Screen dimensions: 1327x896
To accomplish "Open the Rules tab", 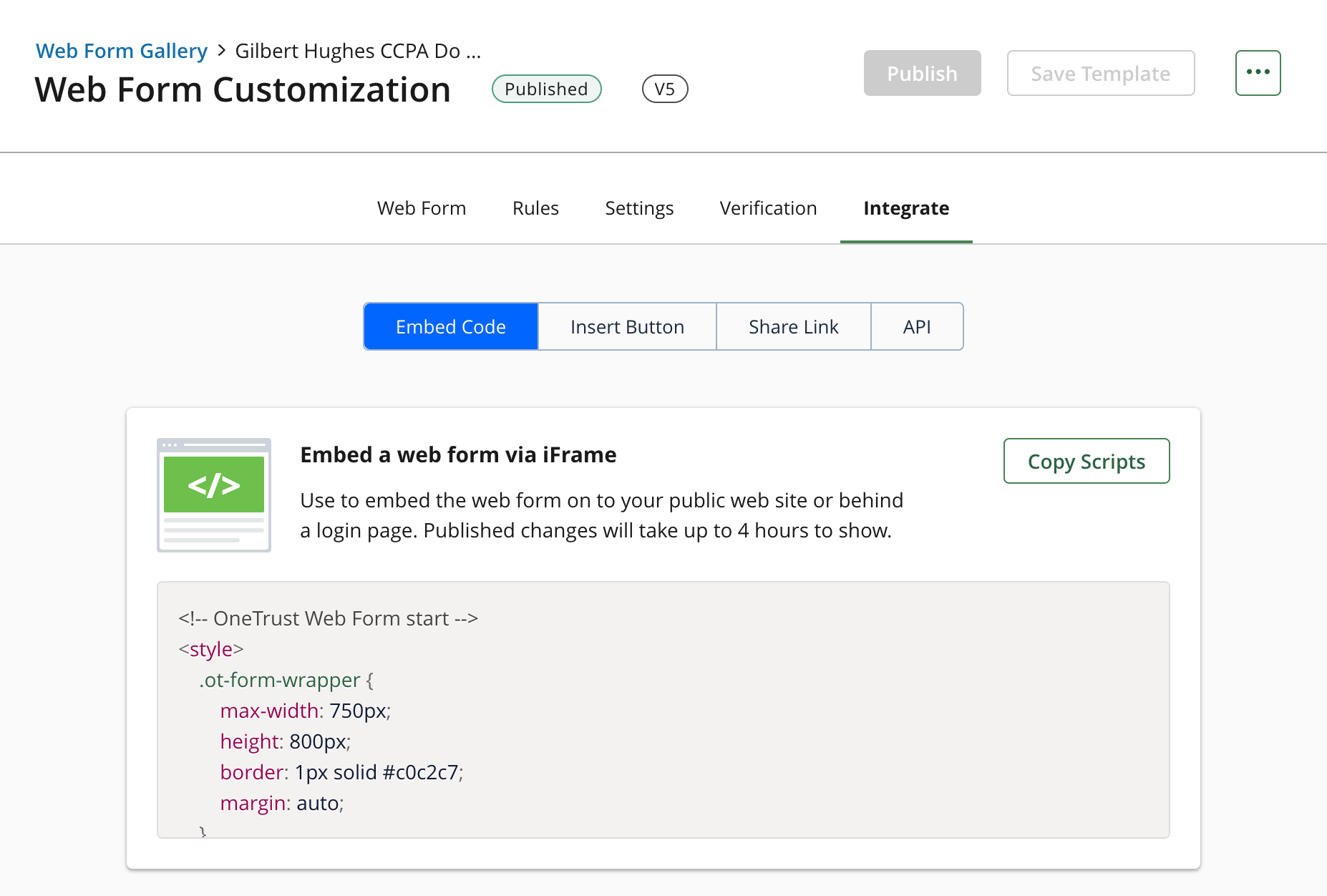I will tap(535, 208).
